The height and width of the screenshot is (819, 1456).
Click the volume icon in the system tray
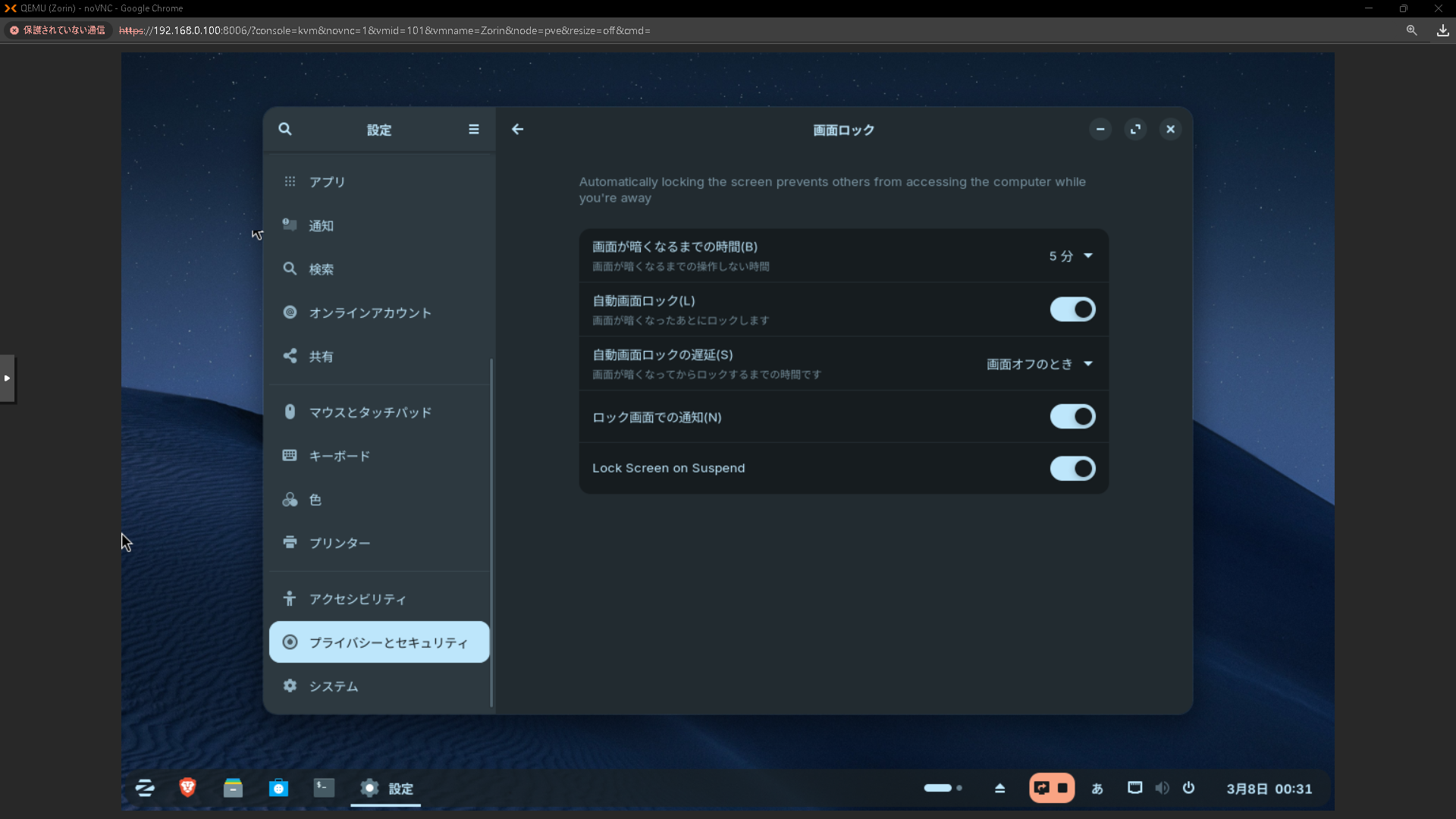(x=1162, y=788)
